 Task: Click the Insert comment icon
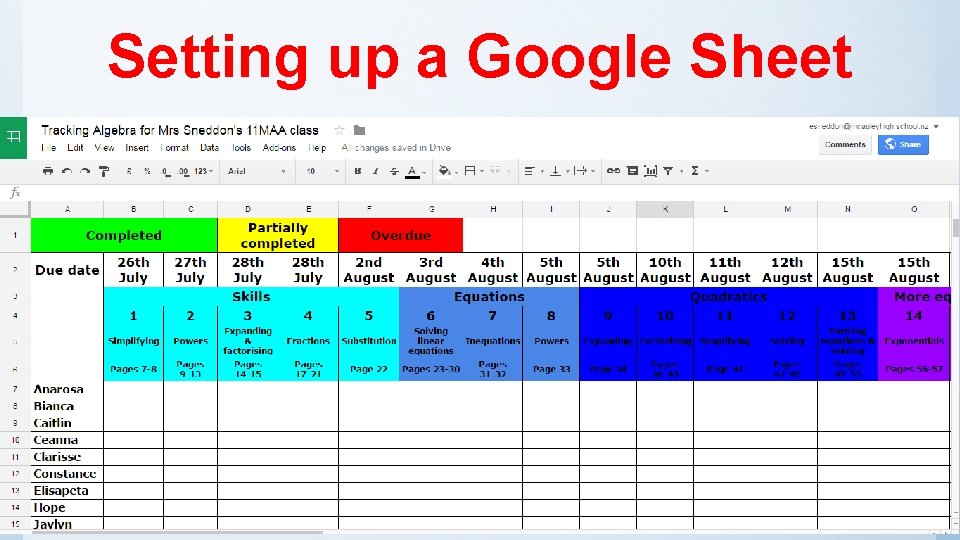pyautogui.click(x=632, y=171)
